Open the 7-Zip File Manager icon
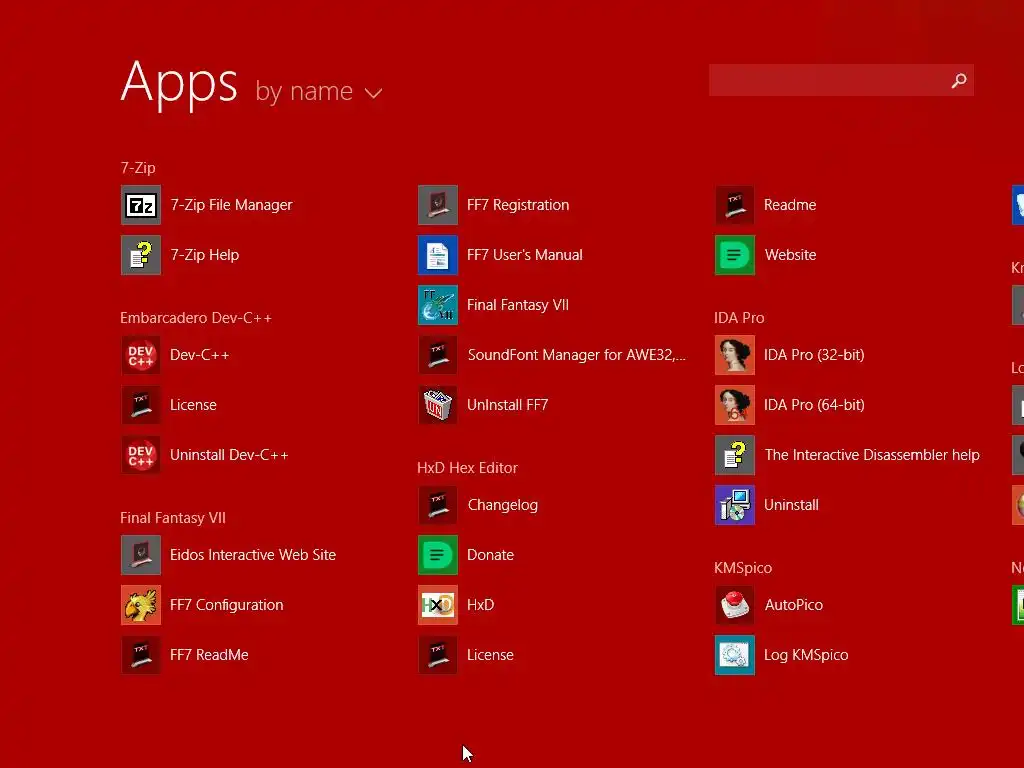 pos(140,205)
